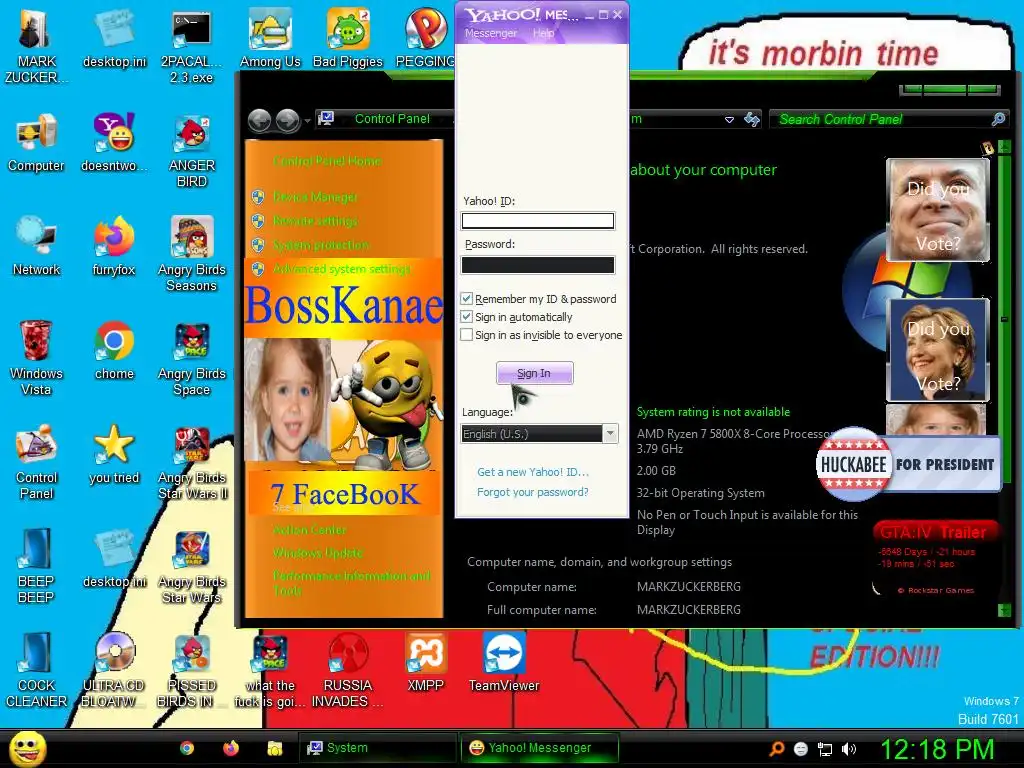Launch ANGER BIRD desktop shortcut
Viewport: 1024px width, 768px height.
(x=191, y=150)
